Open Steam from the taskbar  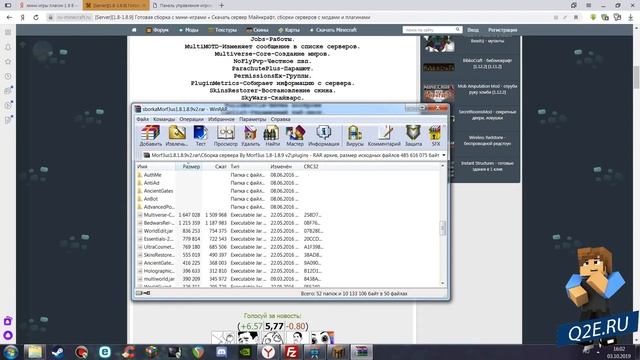pos(58,352)
